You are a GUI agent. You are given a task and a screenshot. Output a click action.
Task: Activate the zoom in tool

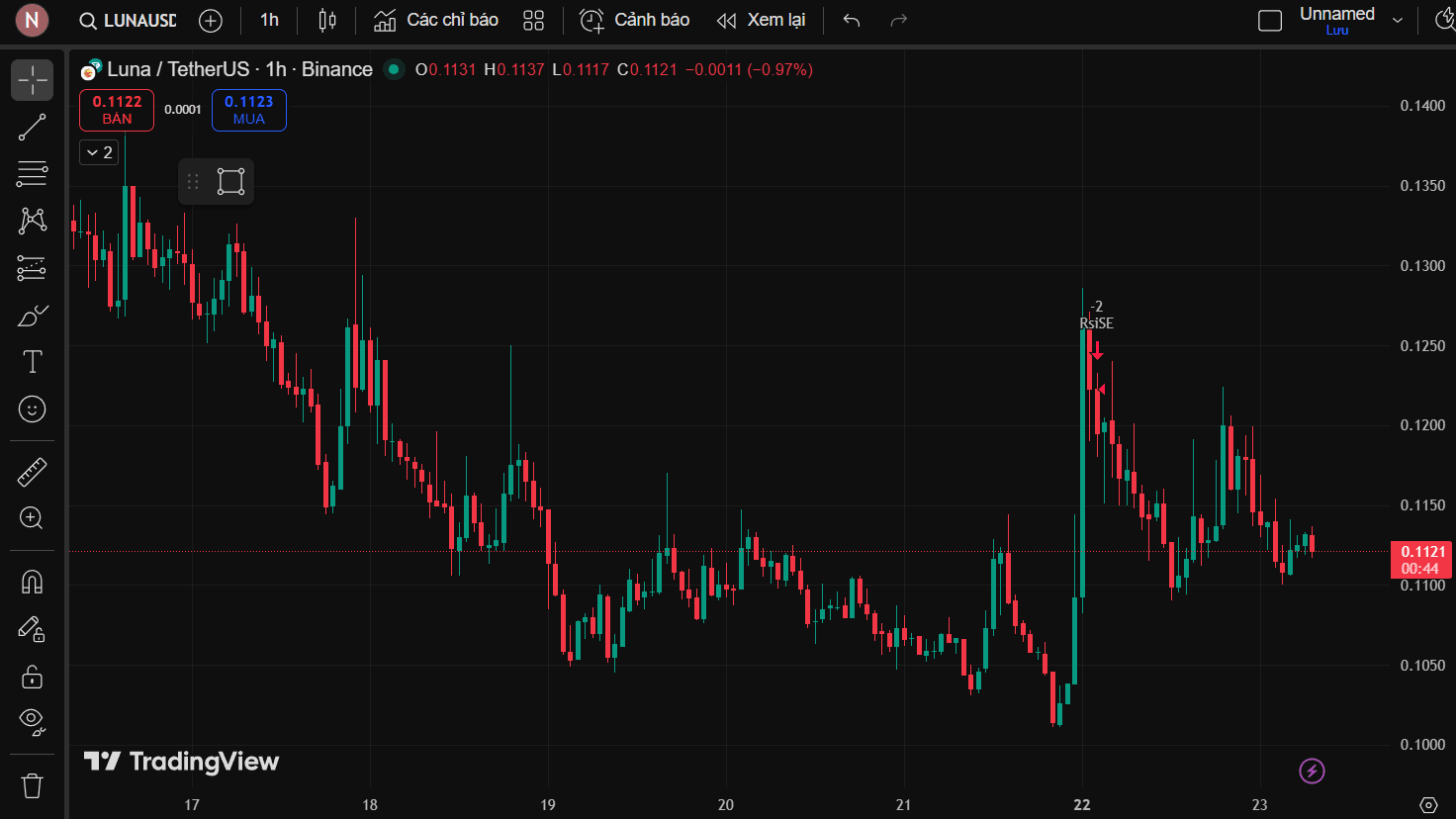33,518
